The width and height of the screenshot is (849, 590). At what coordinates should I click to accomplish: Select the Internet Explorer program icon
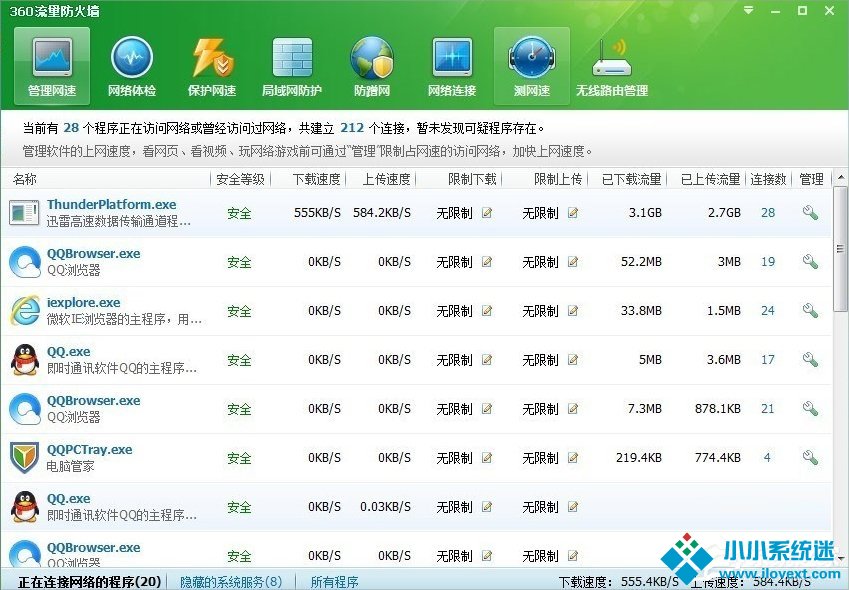pyautogui.click(x=25, y=311)
